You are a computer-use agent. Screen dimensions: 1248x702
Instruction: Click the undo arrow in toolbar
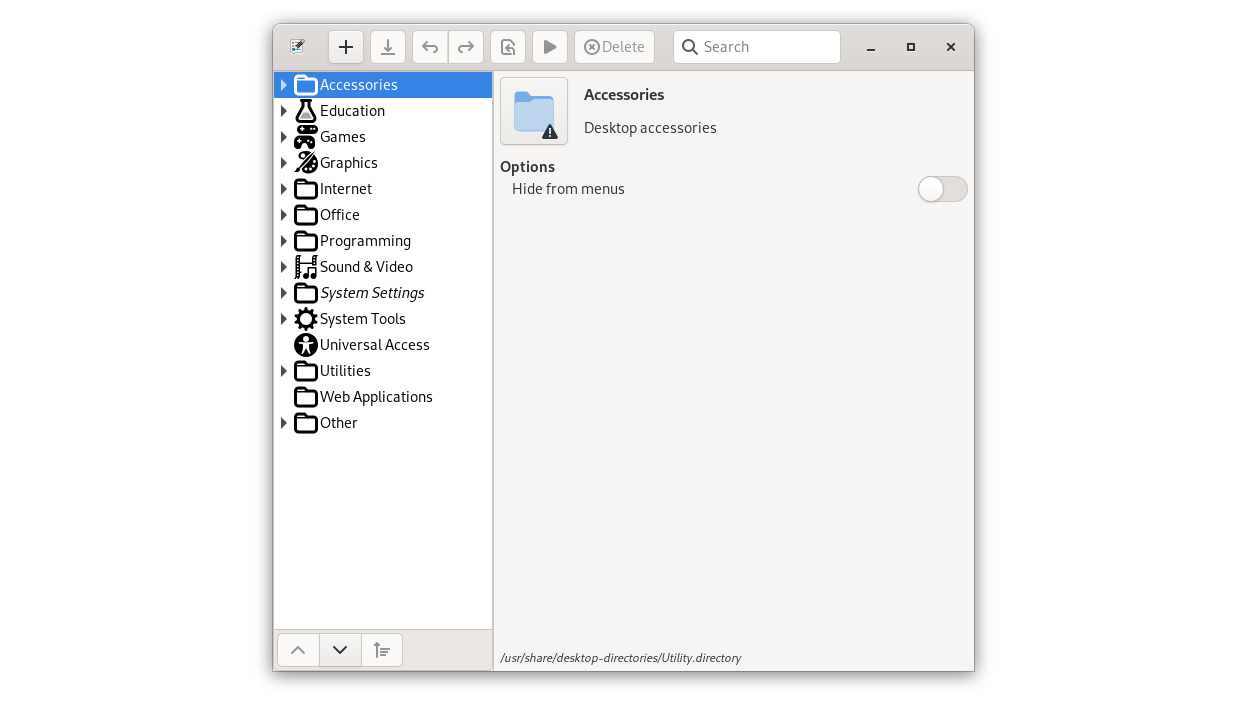[x=430, y=47]
